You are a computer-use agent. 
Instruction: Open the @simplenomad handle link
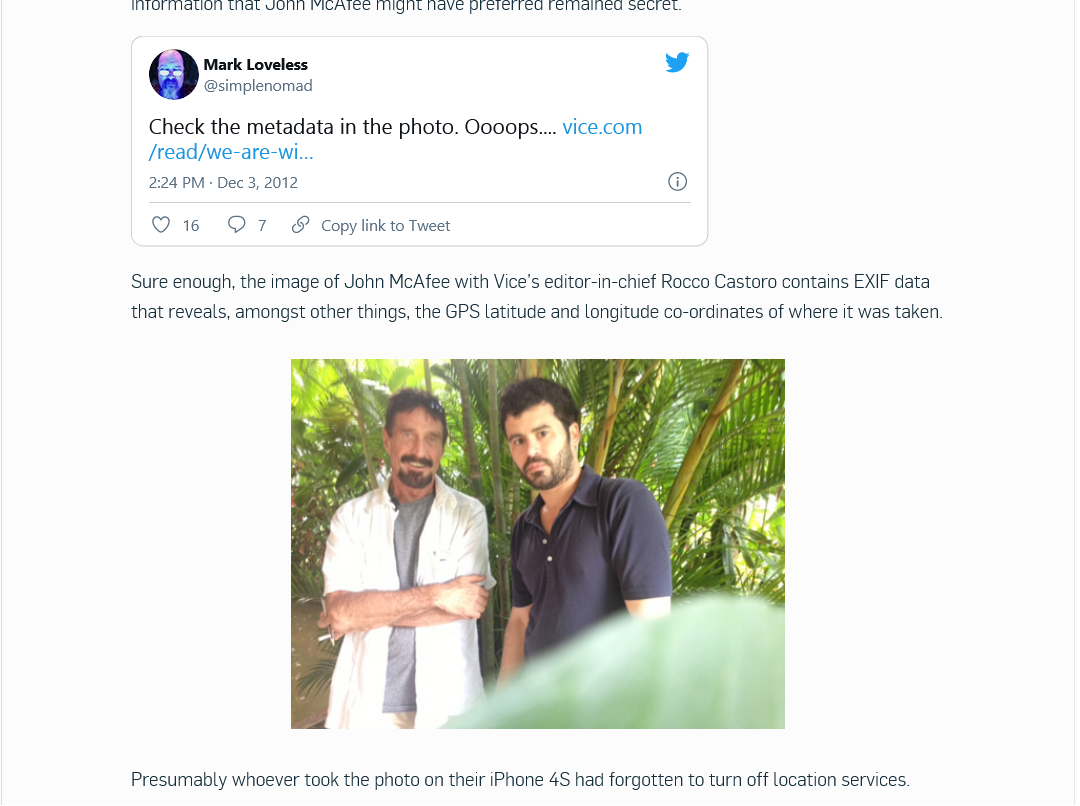click(258, 85)
